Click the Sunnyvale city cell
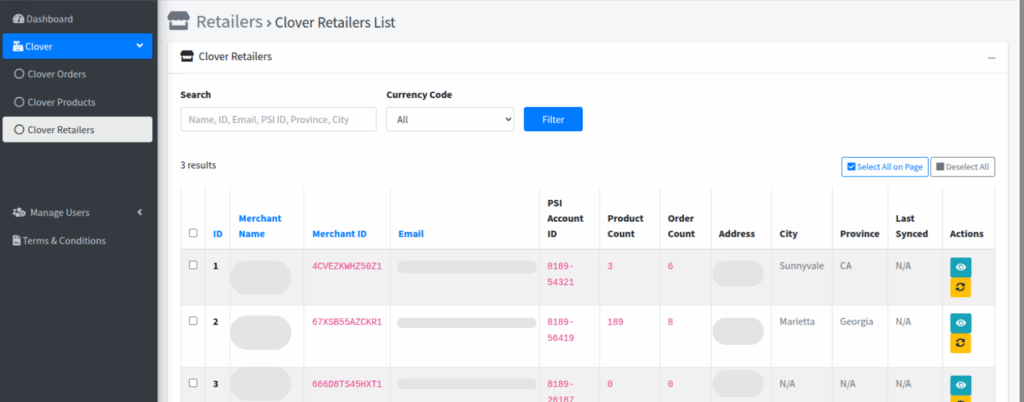The width and height of the screenshot is (1024, 402). point(801,266)
